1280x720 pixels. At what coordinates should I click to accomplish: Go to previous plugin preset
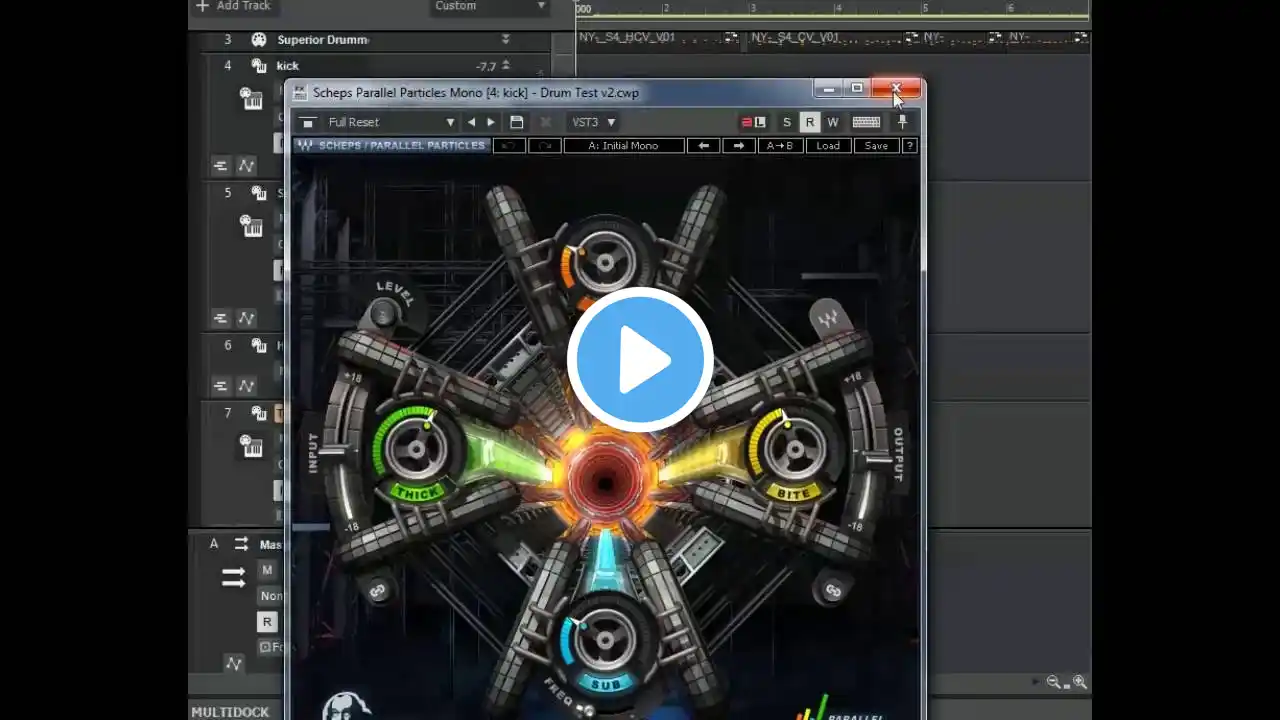click(x=471, y=122)
